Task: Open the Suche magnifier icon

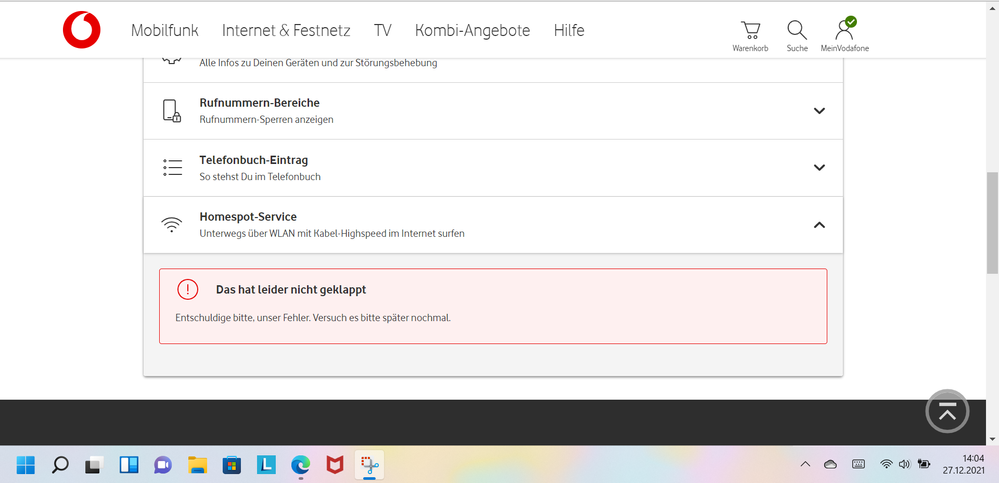Action: click(x=797, y=30)
